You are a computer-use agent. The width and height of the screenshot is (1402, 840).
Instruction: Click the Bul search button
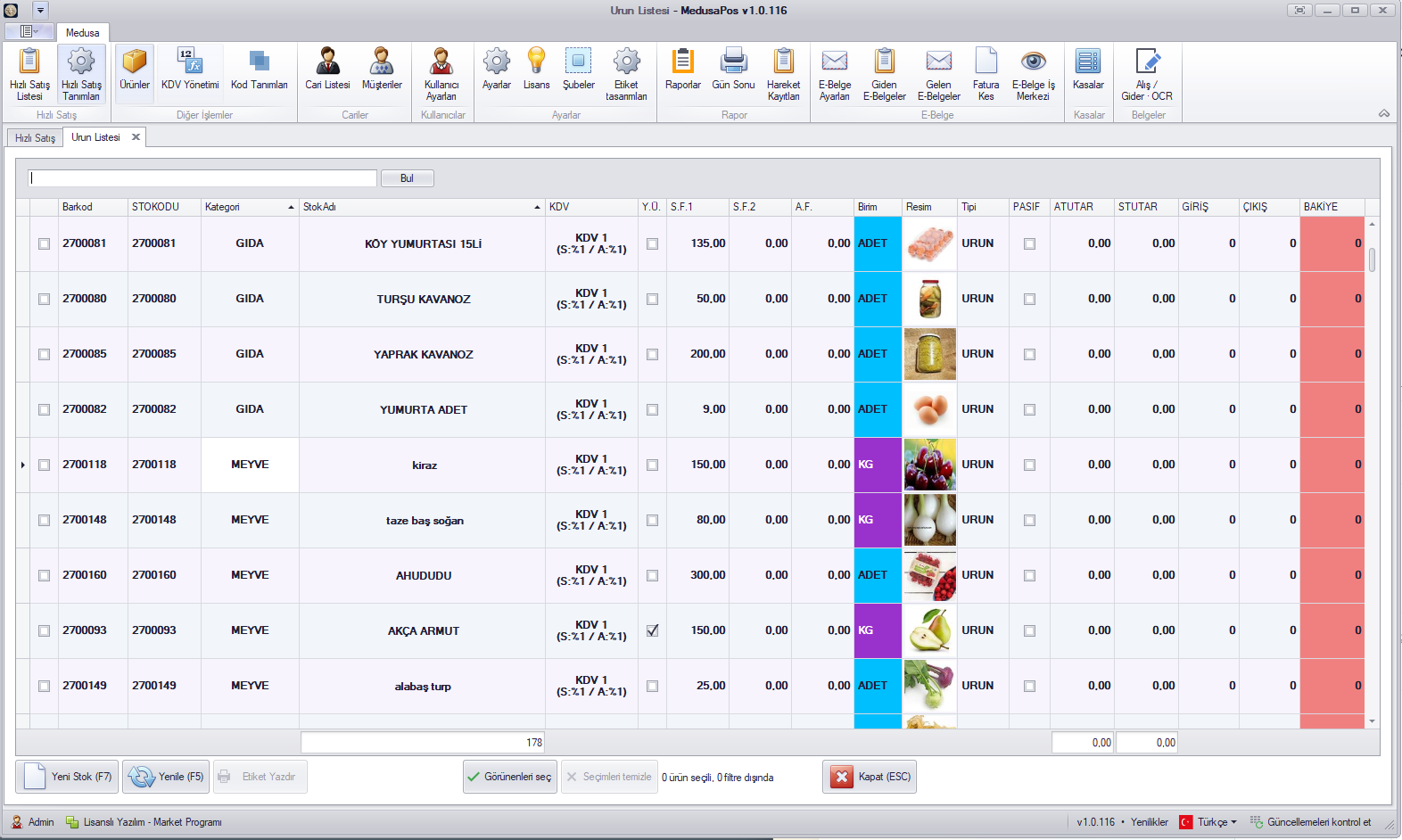407,178
